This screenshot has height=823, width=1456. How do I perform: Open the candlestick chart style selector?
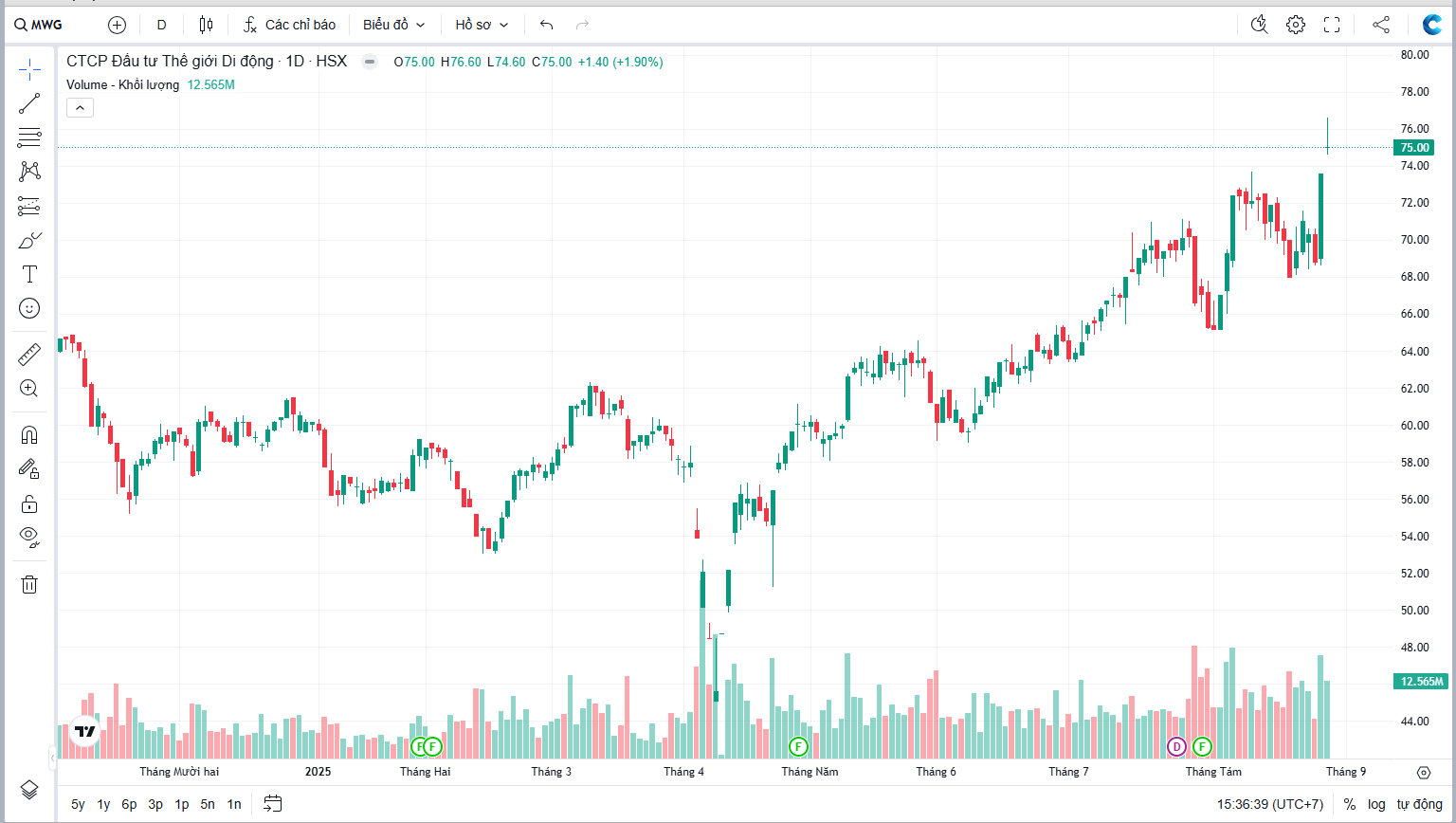(x=206, y=25)
